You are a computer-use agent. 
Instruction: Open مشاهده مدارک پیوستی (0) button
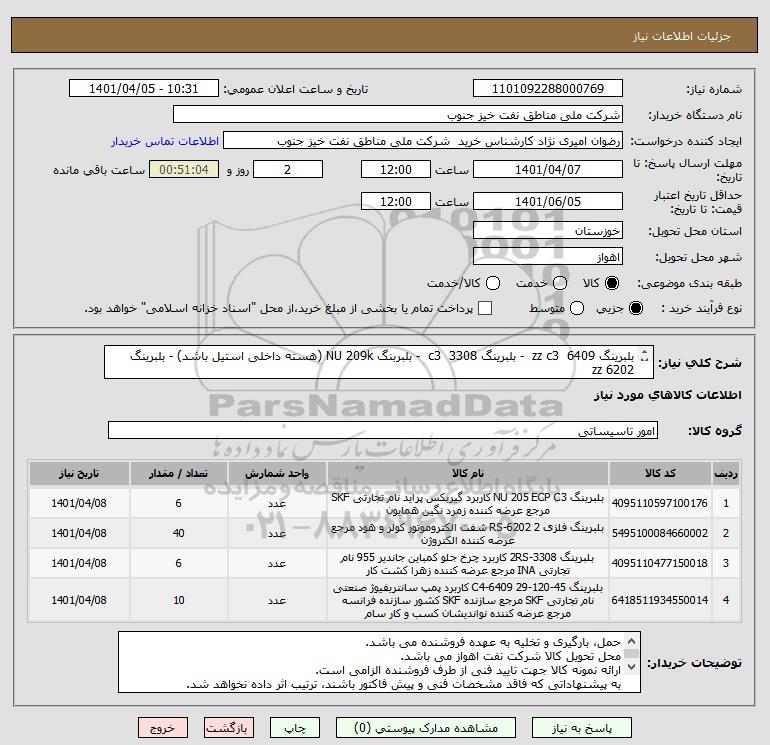(426, 728)
